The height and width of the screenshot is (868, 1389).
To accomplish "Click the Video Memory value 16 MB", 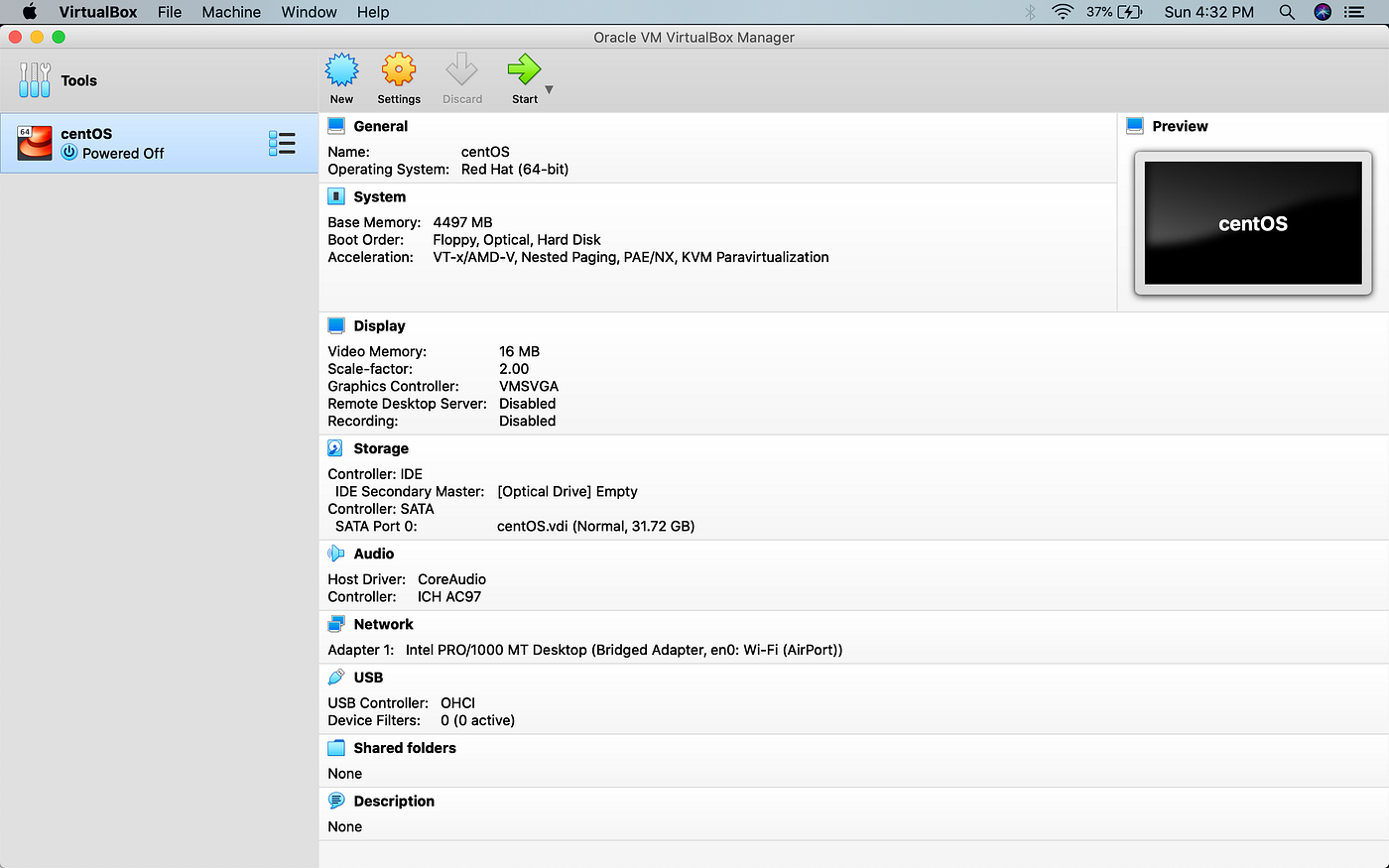I will [x=519, y=351].
